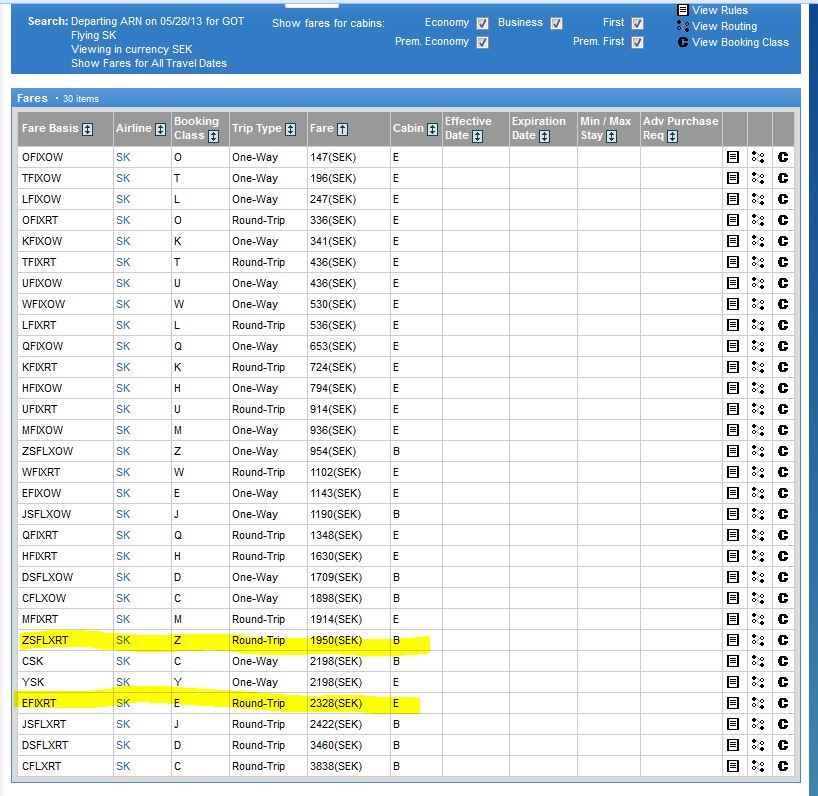View routing for the YSK fare
The height and width of the screenshot is (796, 818).
click(758, 682)
